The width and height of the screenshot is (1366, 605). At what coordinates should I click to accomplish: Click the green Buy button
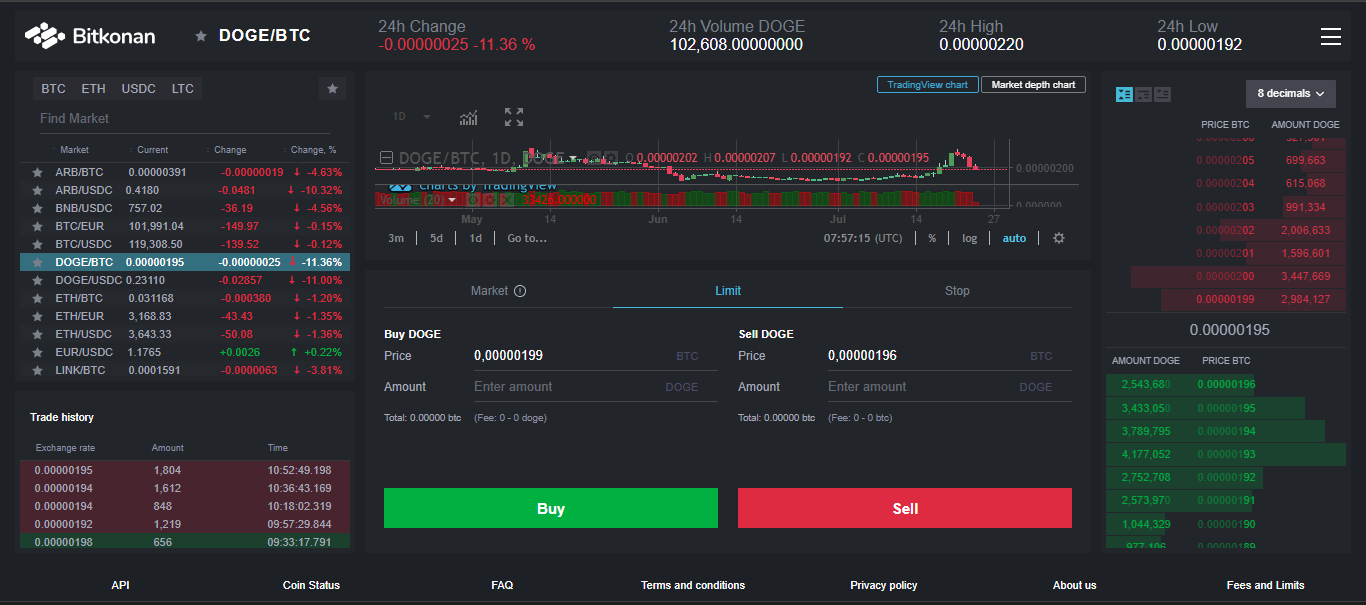[x=551, y=508]
